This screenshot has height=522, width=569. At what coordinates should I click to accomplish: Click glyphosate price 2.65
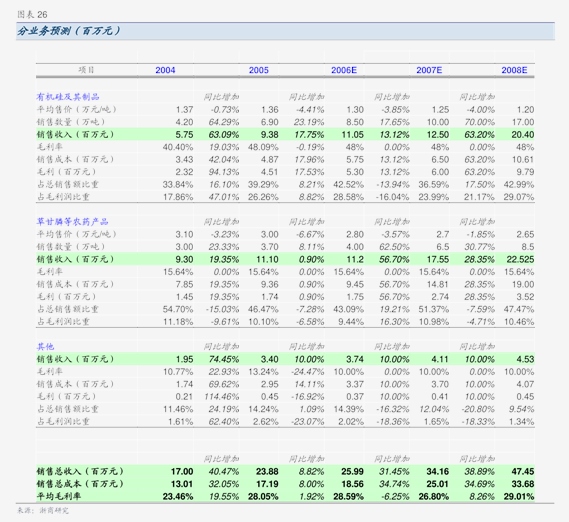[x=525, y=235]
